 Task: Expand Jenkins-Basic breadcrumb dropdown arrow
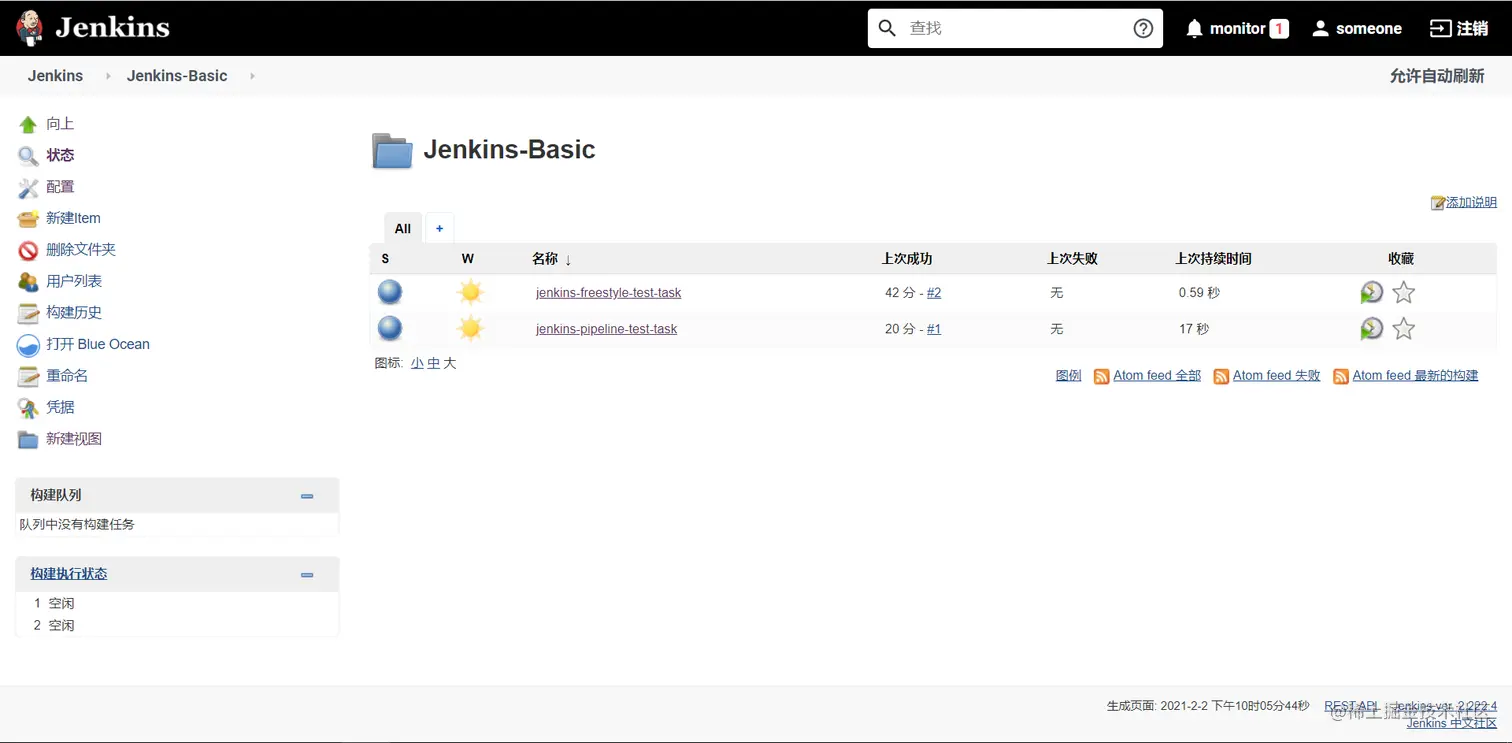click(252, 76)
